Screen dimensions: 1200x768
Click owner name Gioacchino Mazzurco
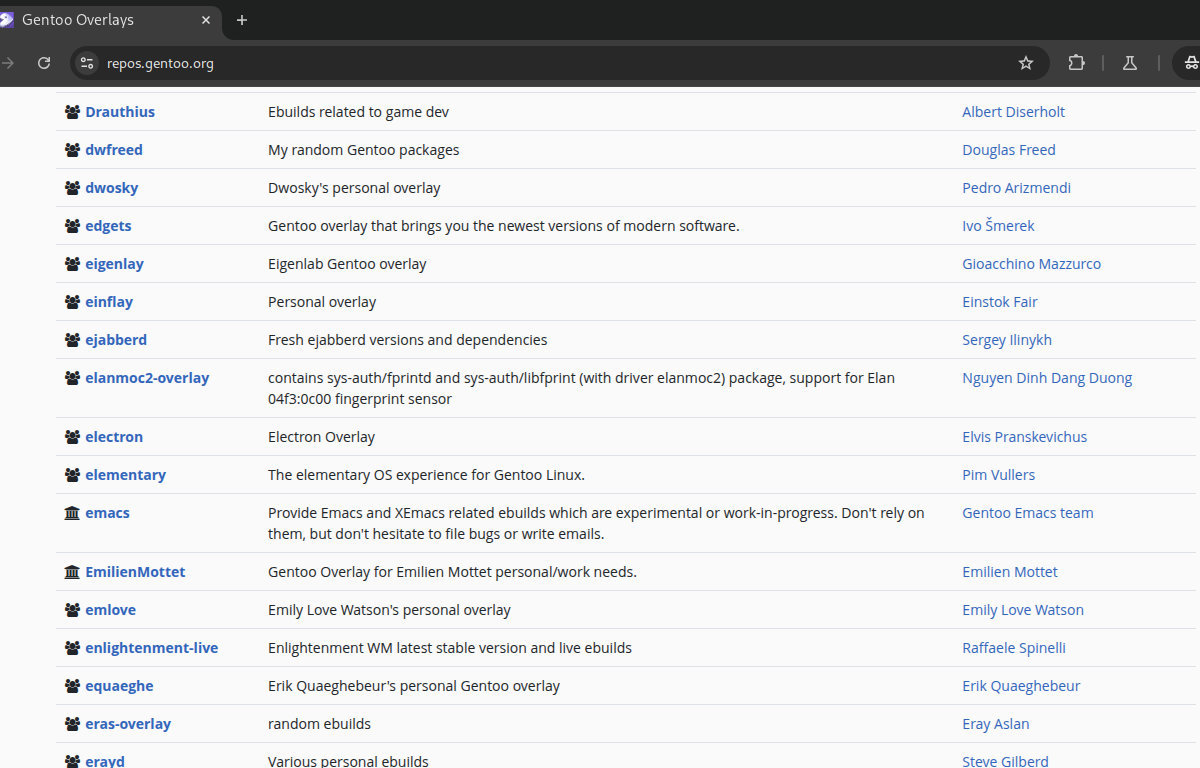pos(1031,264)
